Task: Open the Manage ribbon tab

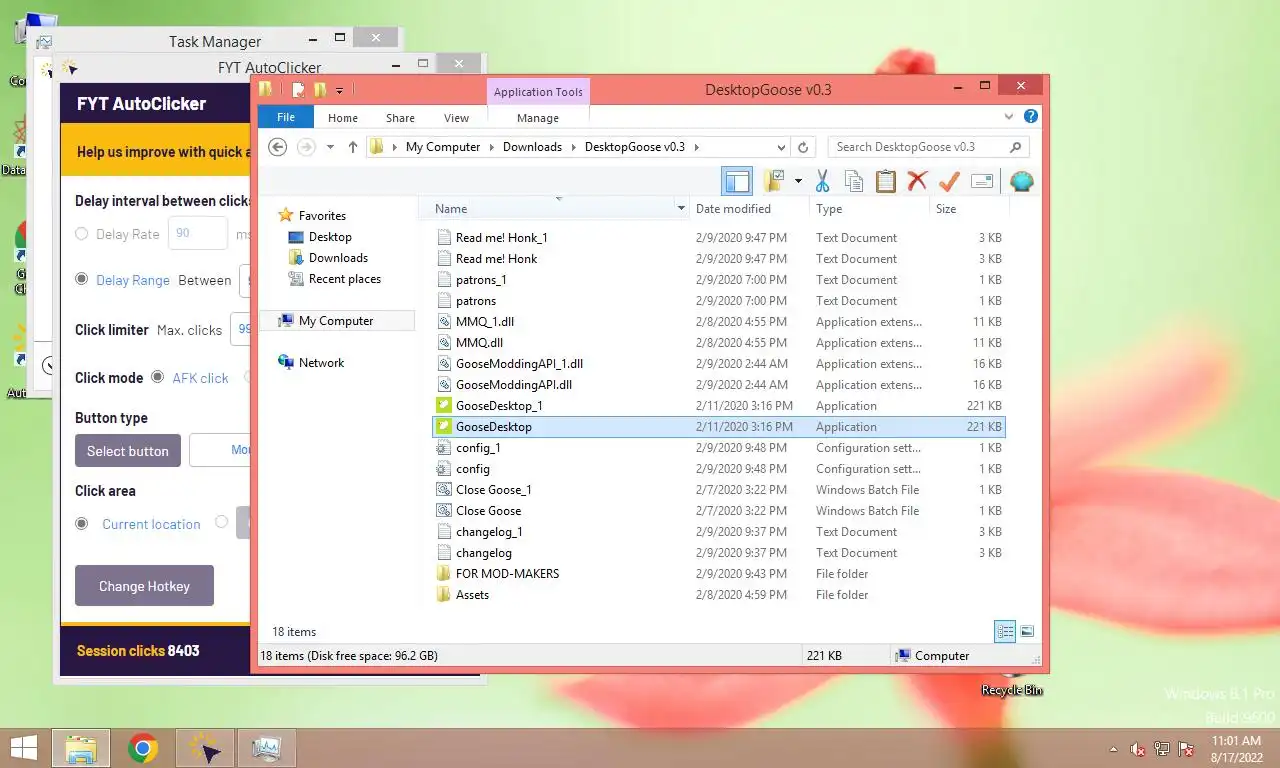Action: click(x=538, y=117)
